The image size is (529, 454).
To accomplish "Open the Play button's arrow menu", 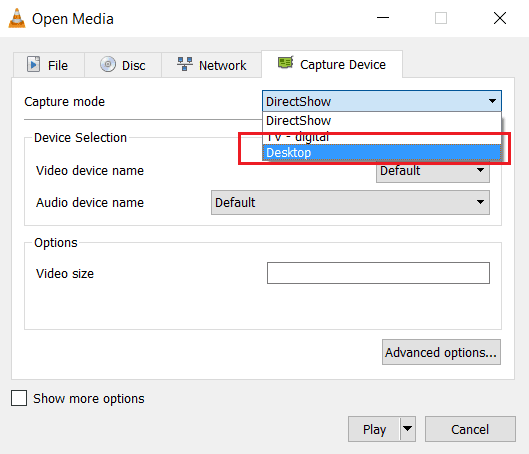I will (x=408, y=429).
